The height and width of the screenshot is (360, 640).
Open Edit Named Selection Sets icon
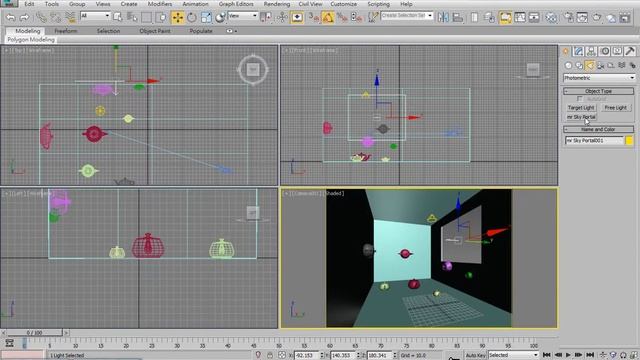coord(372,17)
